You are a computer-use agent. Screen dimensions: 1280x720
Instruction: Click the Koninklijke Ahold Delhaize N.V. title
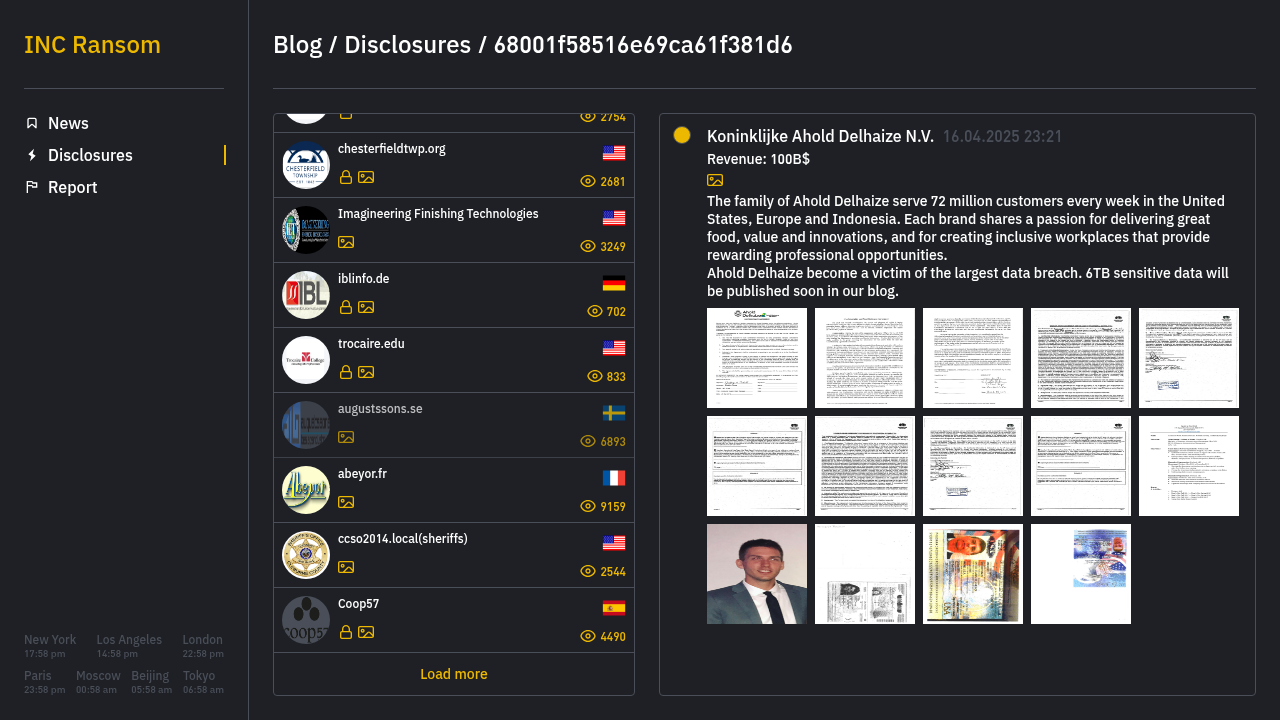pyautogui.click(x=820, y=136)
